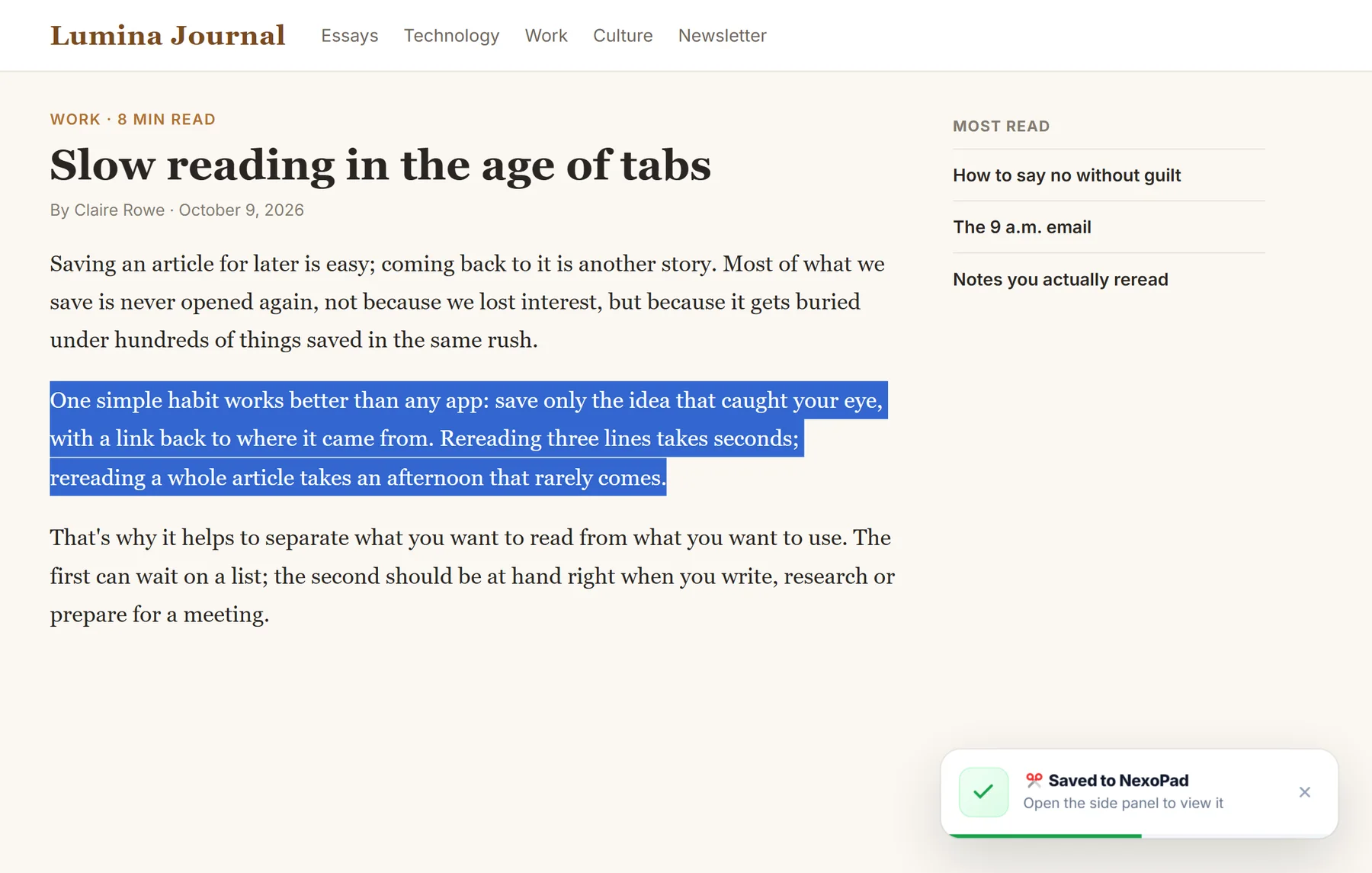Click 'Open the side panel to view it'
Viewport: 1372px width, 873px height.
tap(1123, 803)
